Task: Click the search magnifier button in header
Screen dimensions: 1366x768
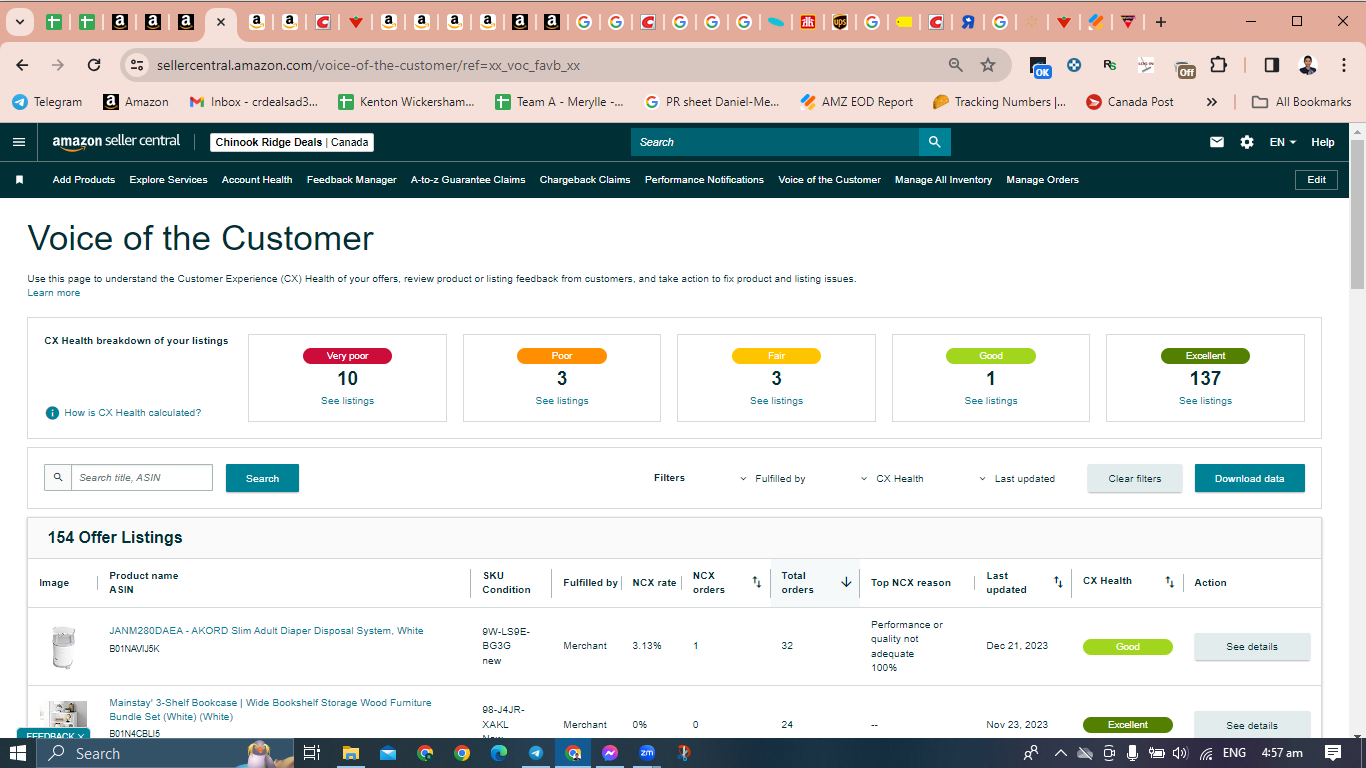Action: 934,142
